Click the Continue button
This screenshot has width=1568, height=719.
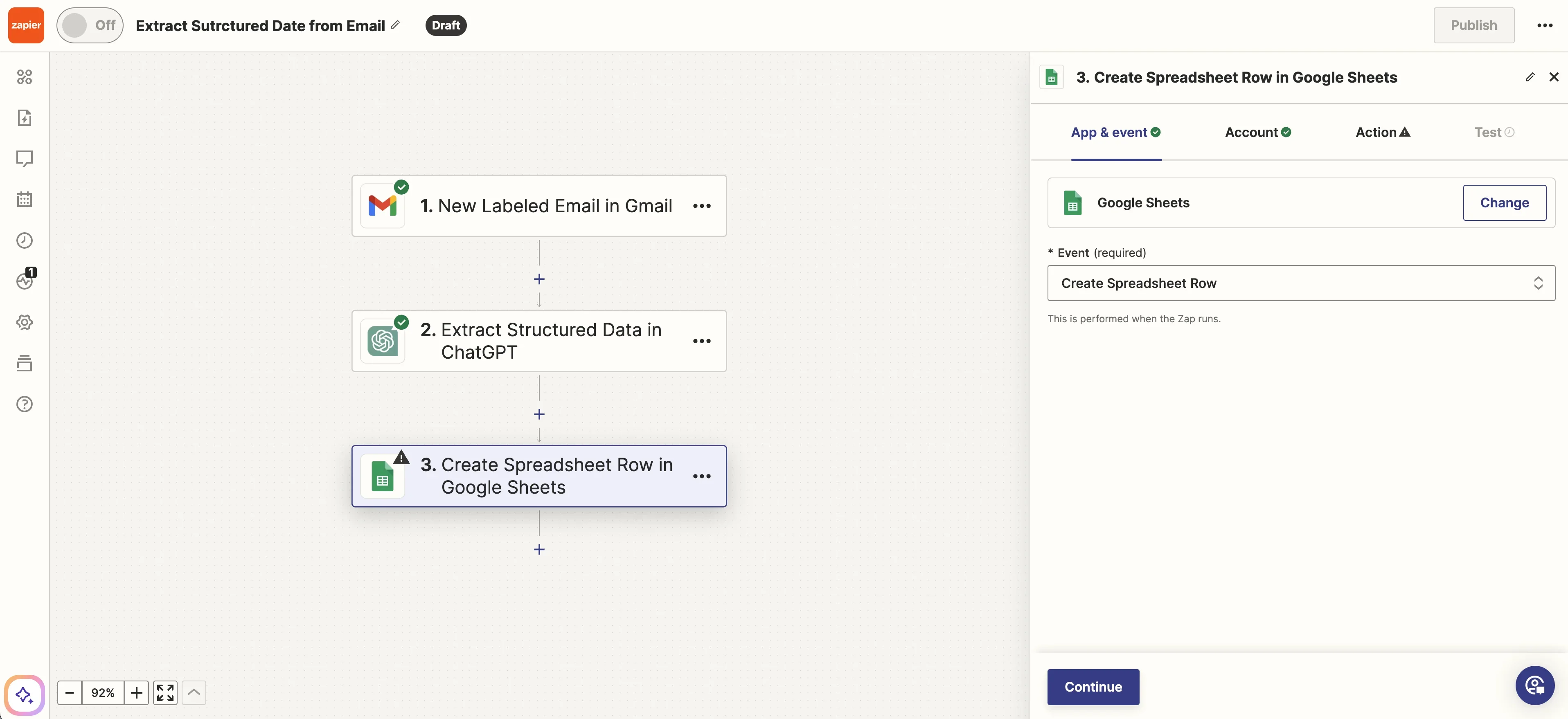click(1093, 687)
